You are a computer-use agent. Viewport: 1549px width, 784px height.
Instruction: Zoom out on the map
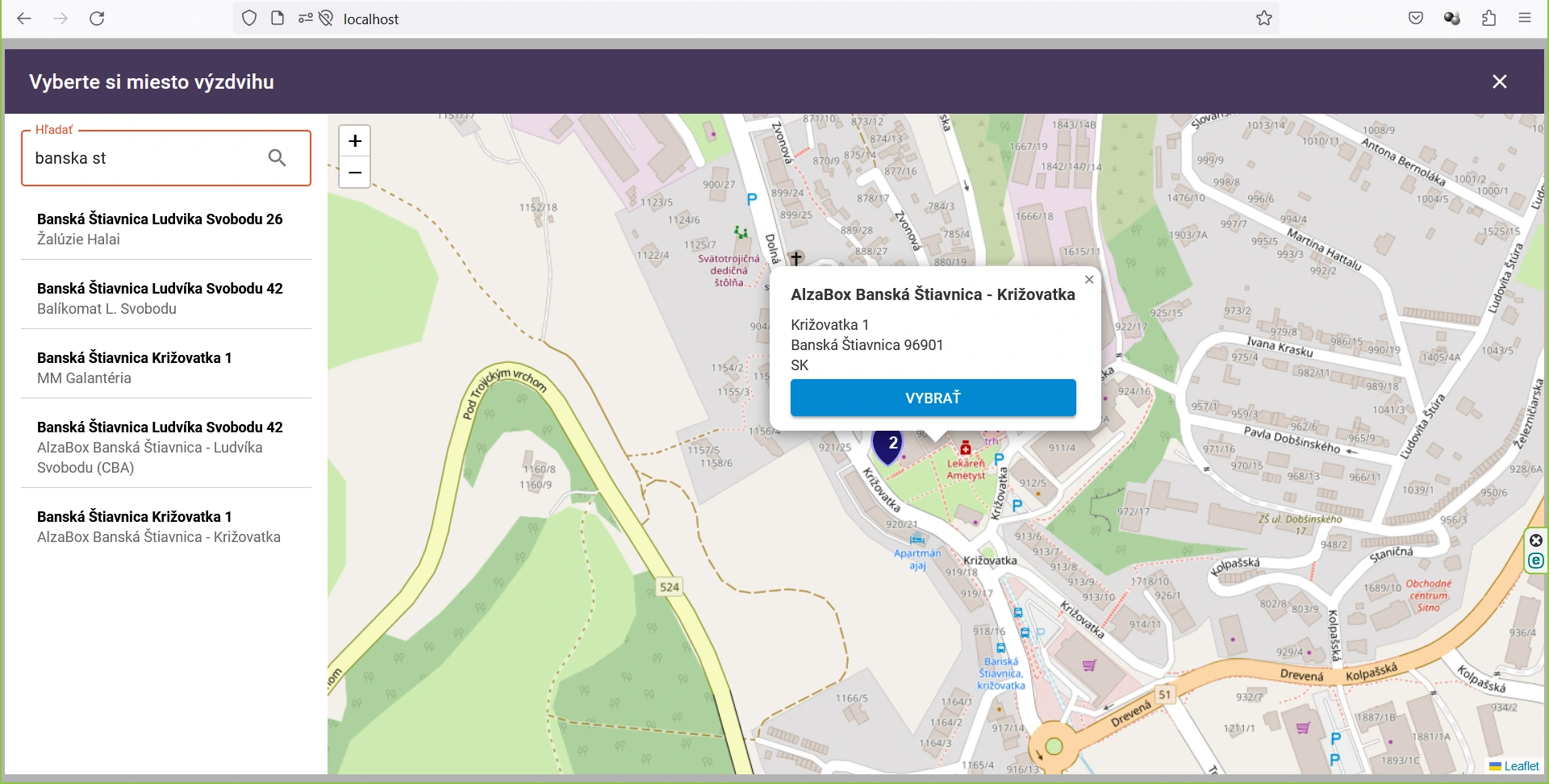[x=354, y=173]
